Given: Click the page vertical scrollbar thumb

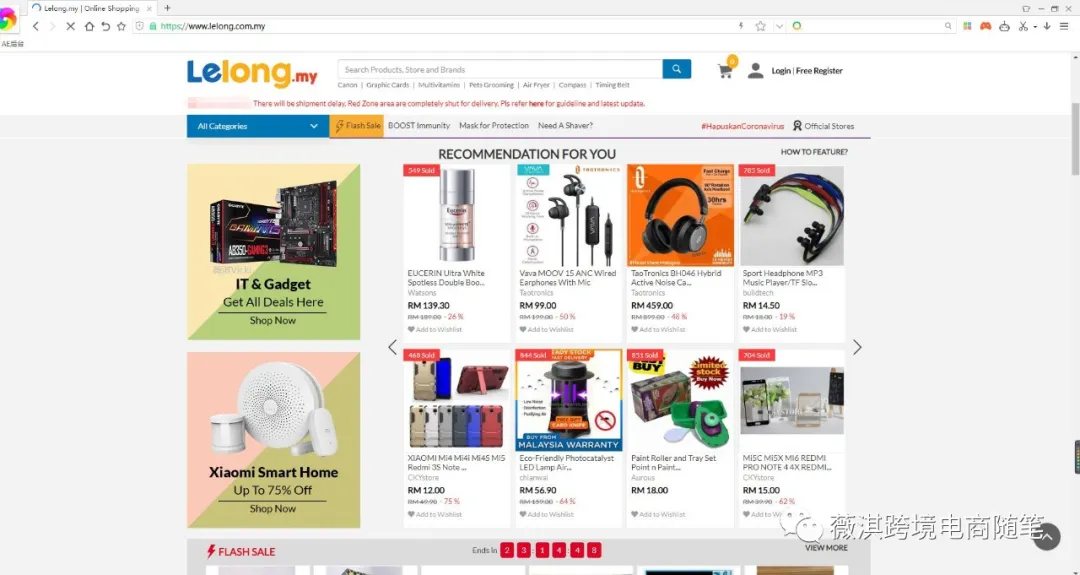Looking at the screenshot, I should (1075, 139).
